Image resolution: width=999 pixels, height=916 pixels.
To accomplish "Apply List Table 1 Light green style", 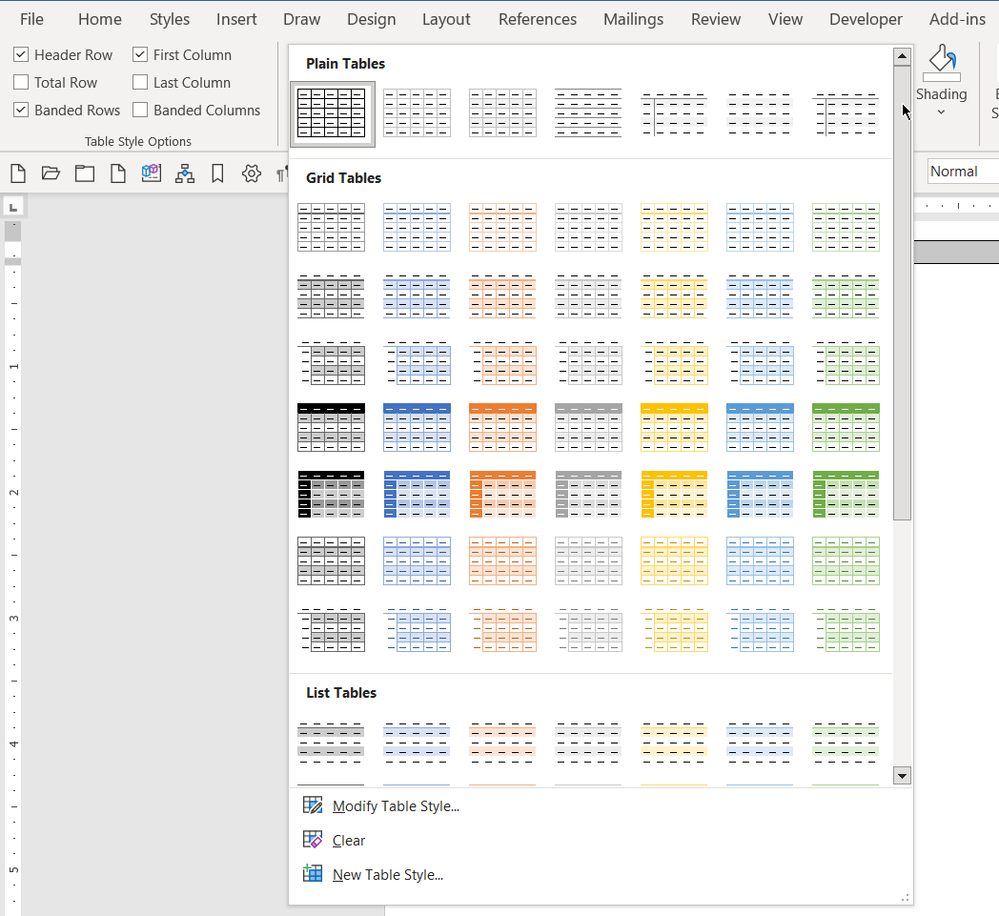I will point(846,743).
